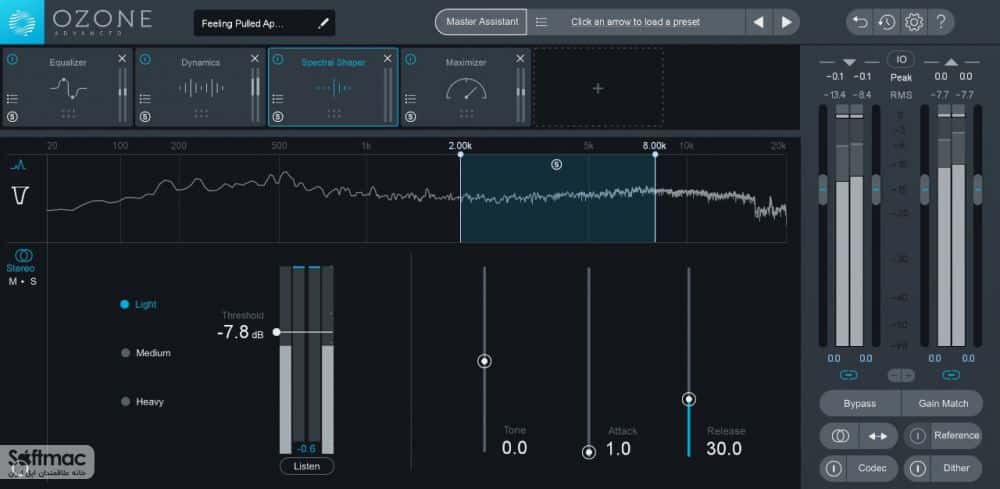Click the Bypass button
The width and height of the screenshot is (1000, 489).
(860, 403)
